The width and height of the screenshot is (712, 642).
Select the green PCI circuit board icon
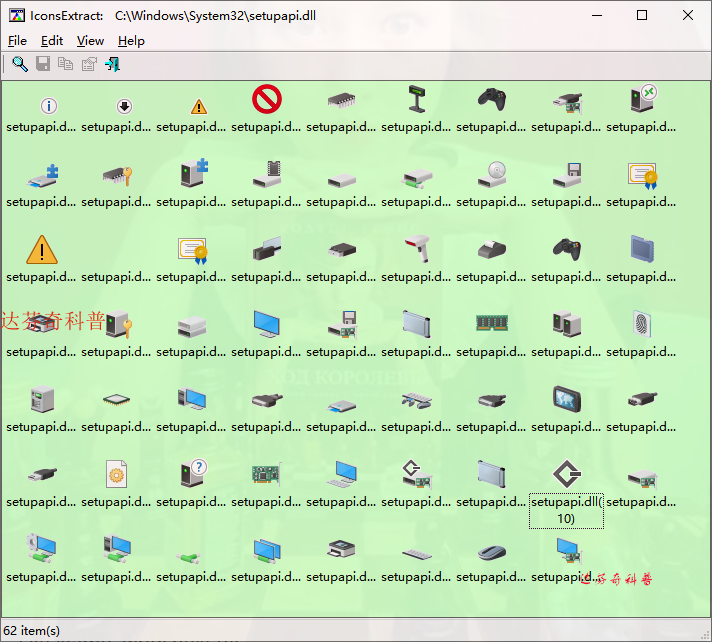tap(267, 474)
